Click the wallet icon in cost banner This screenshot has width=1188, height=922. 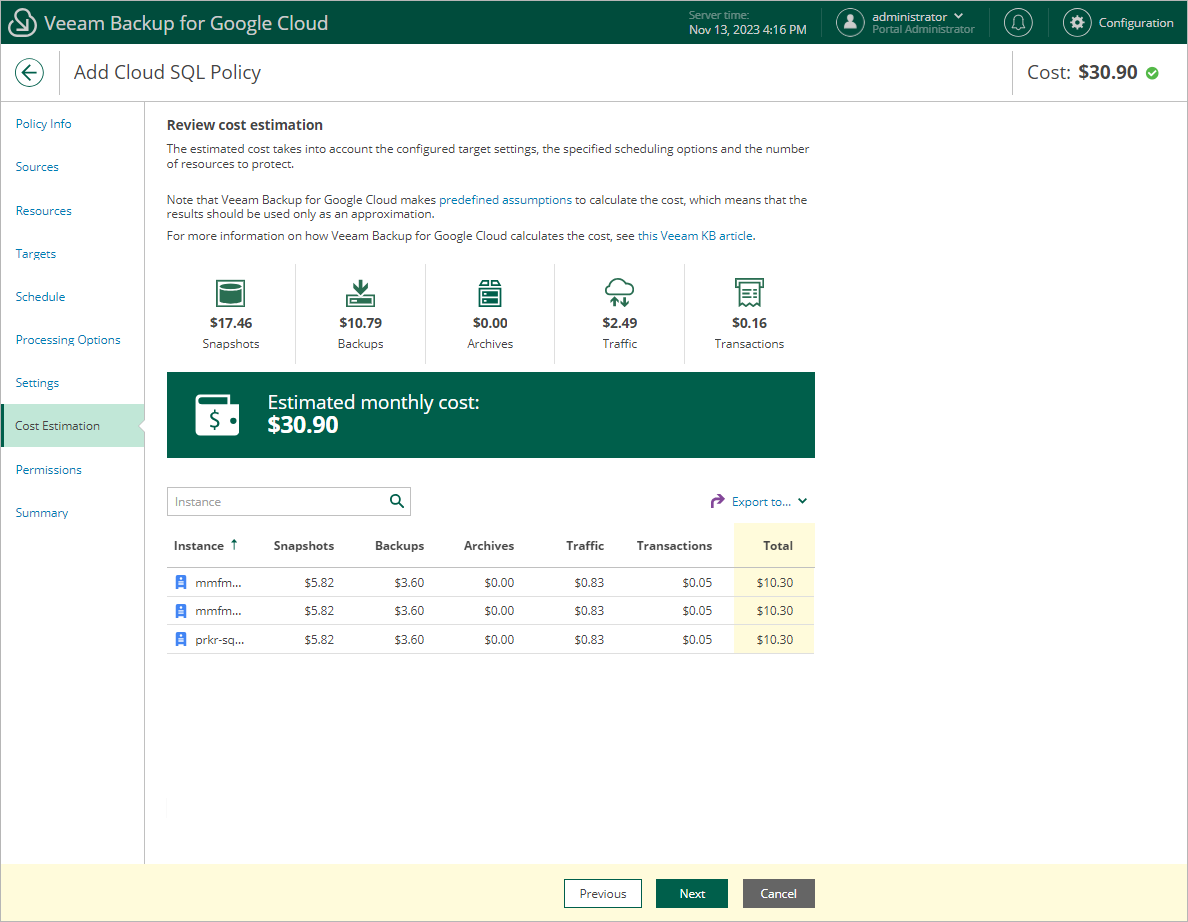point(217,414)
